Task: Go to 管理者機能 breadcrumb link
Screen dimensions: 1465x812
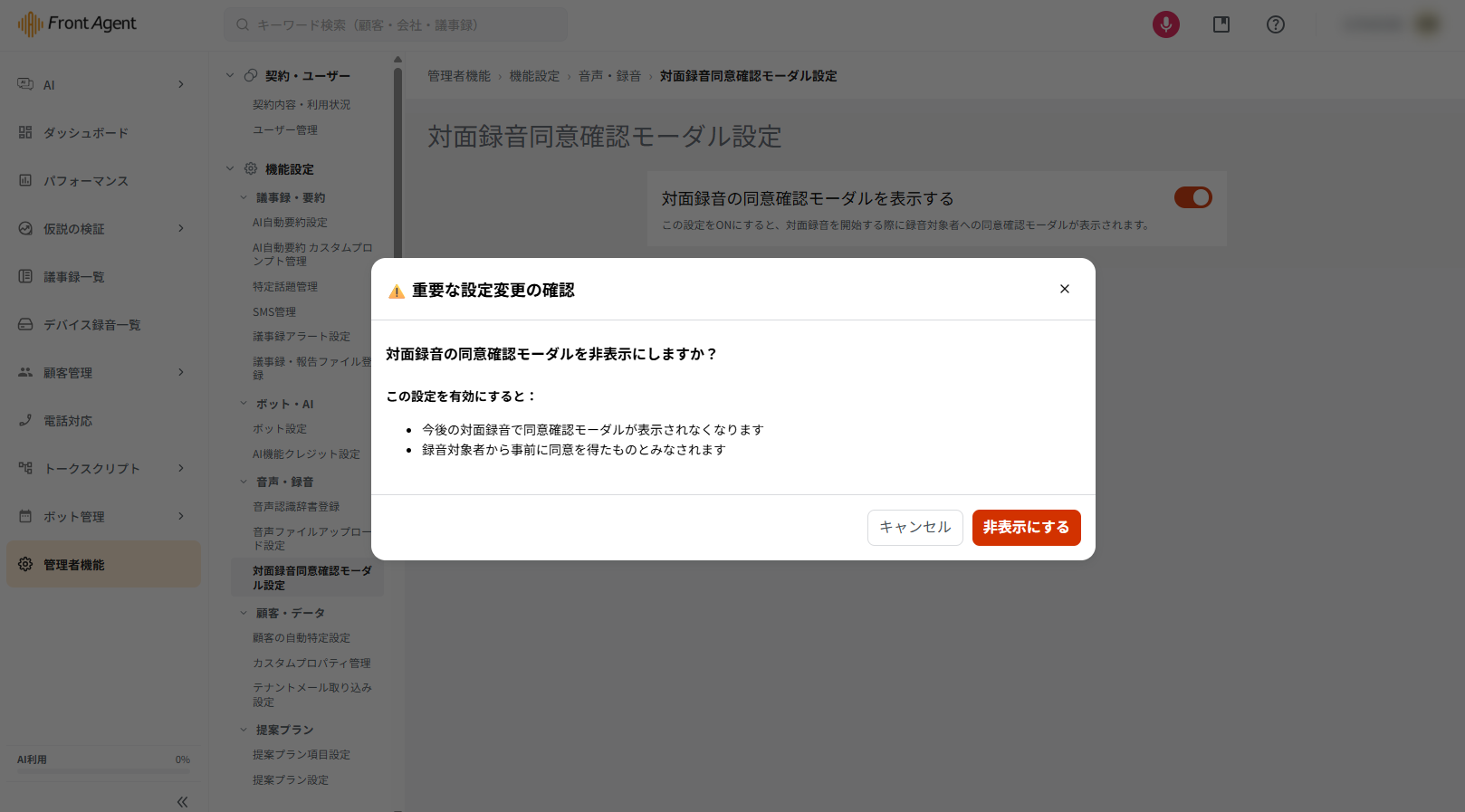Action: point(459,76)
